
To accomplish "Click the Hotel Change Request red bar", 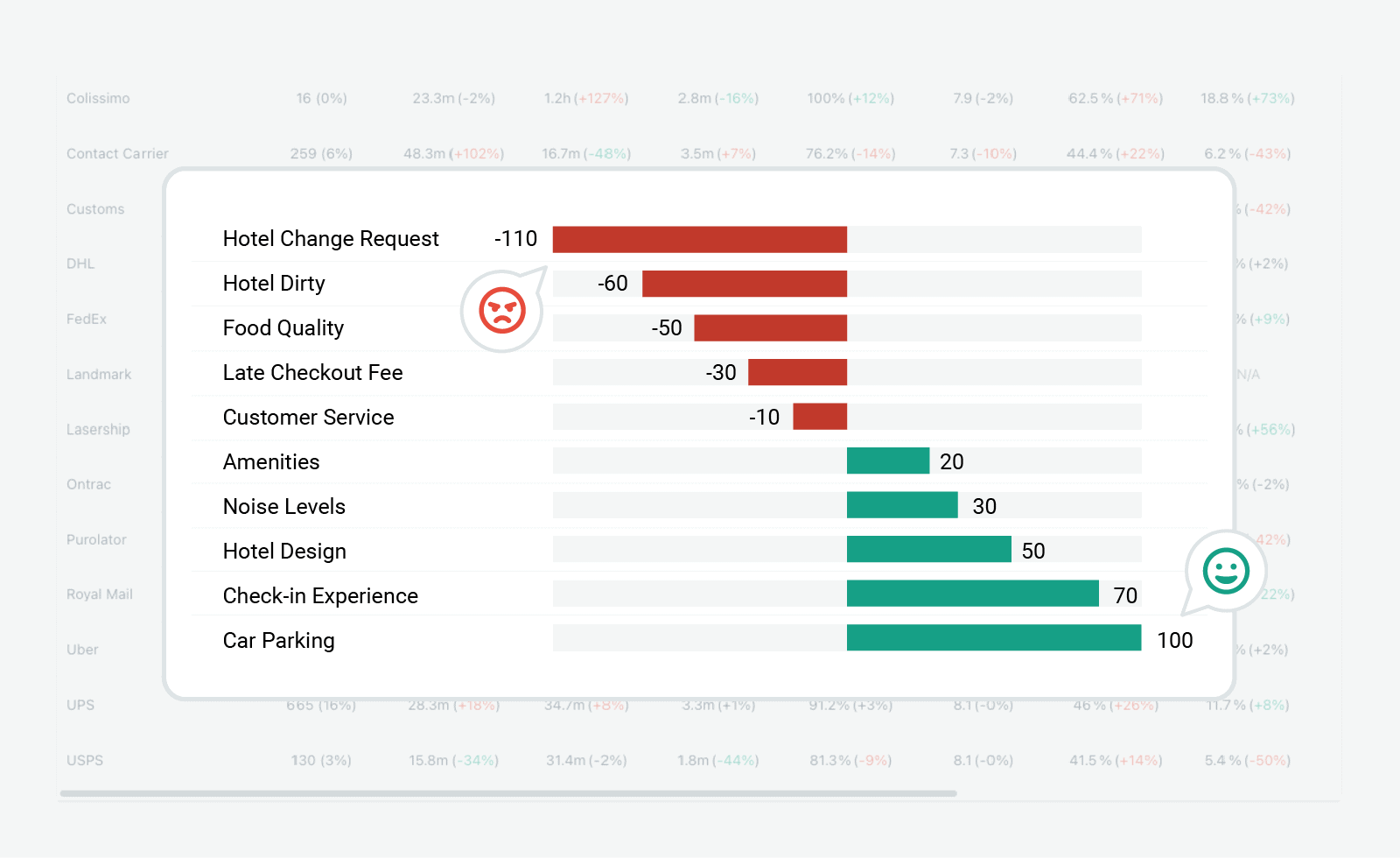I will tap(699, 239).
